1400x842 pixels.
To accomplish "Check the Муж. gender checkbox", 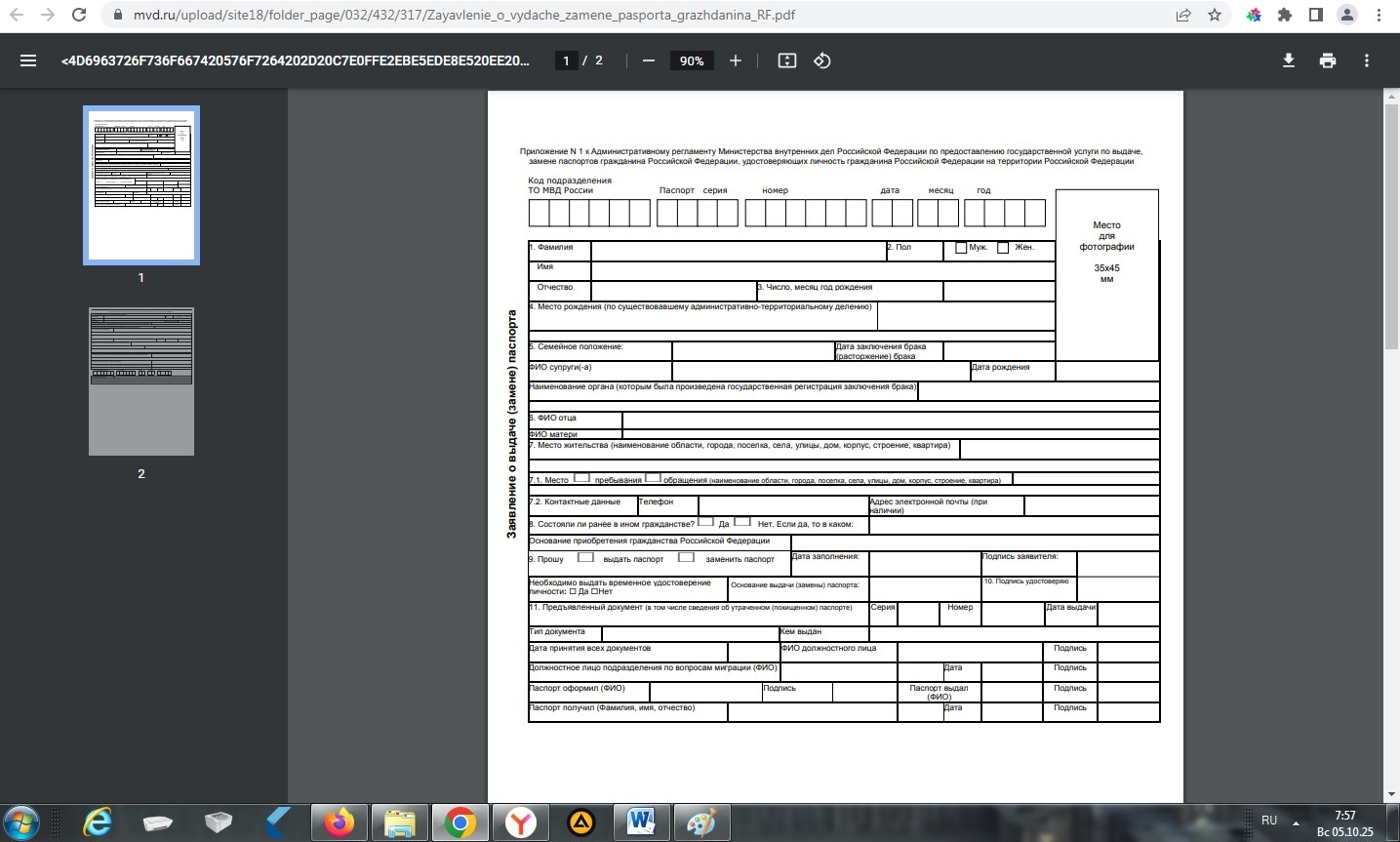I will pyautogui.click(x=961, y=248).
